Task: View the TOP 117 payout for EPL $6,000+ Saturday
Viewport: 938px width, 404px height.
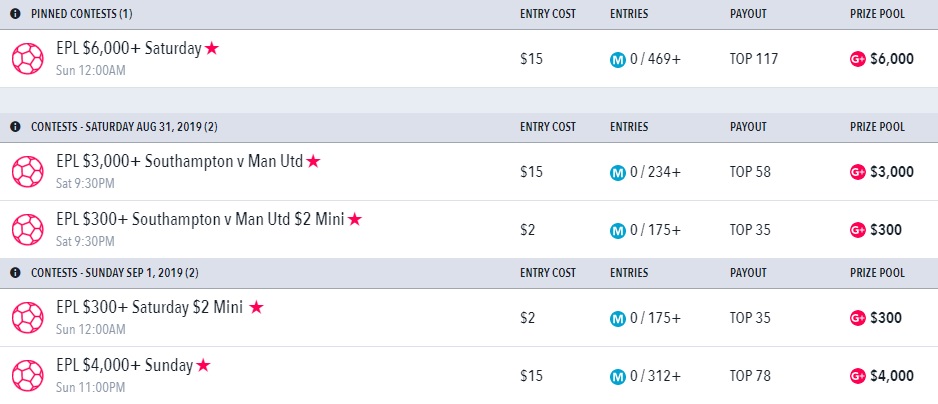Action: [754, 59]
